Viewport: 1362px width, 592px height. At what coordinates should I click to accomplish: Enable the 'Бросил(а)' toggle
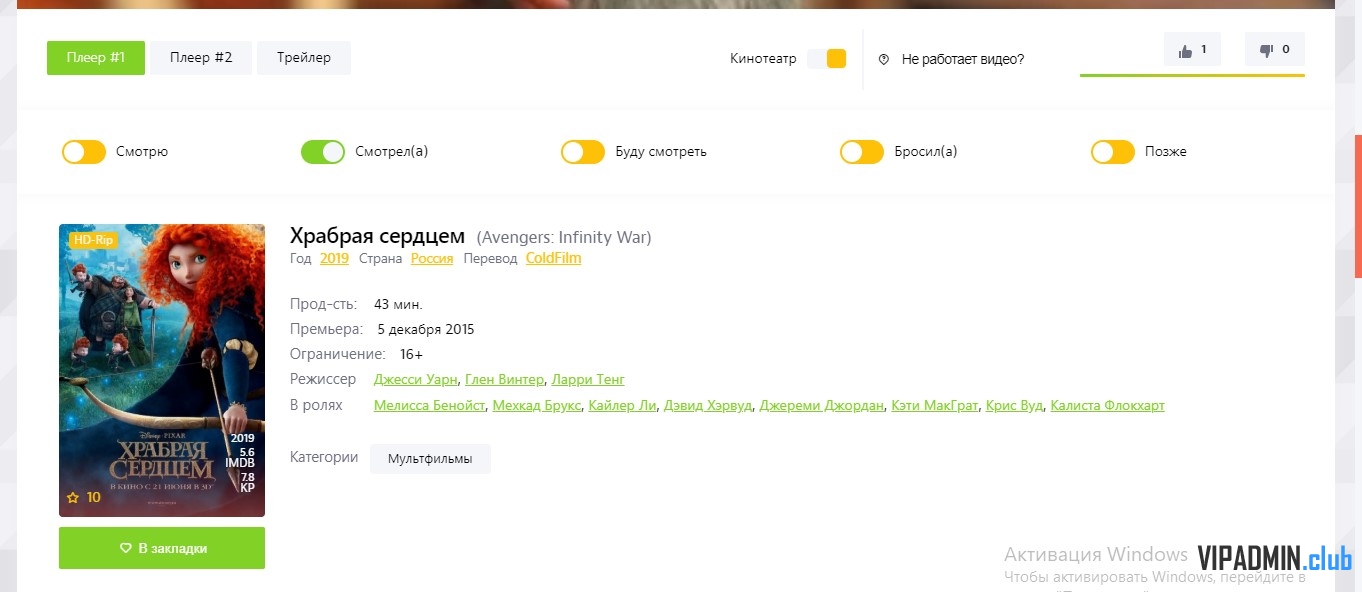coord(862,152)
